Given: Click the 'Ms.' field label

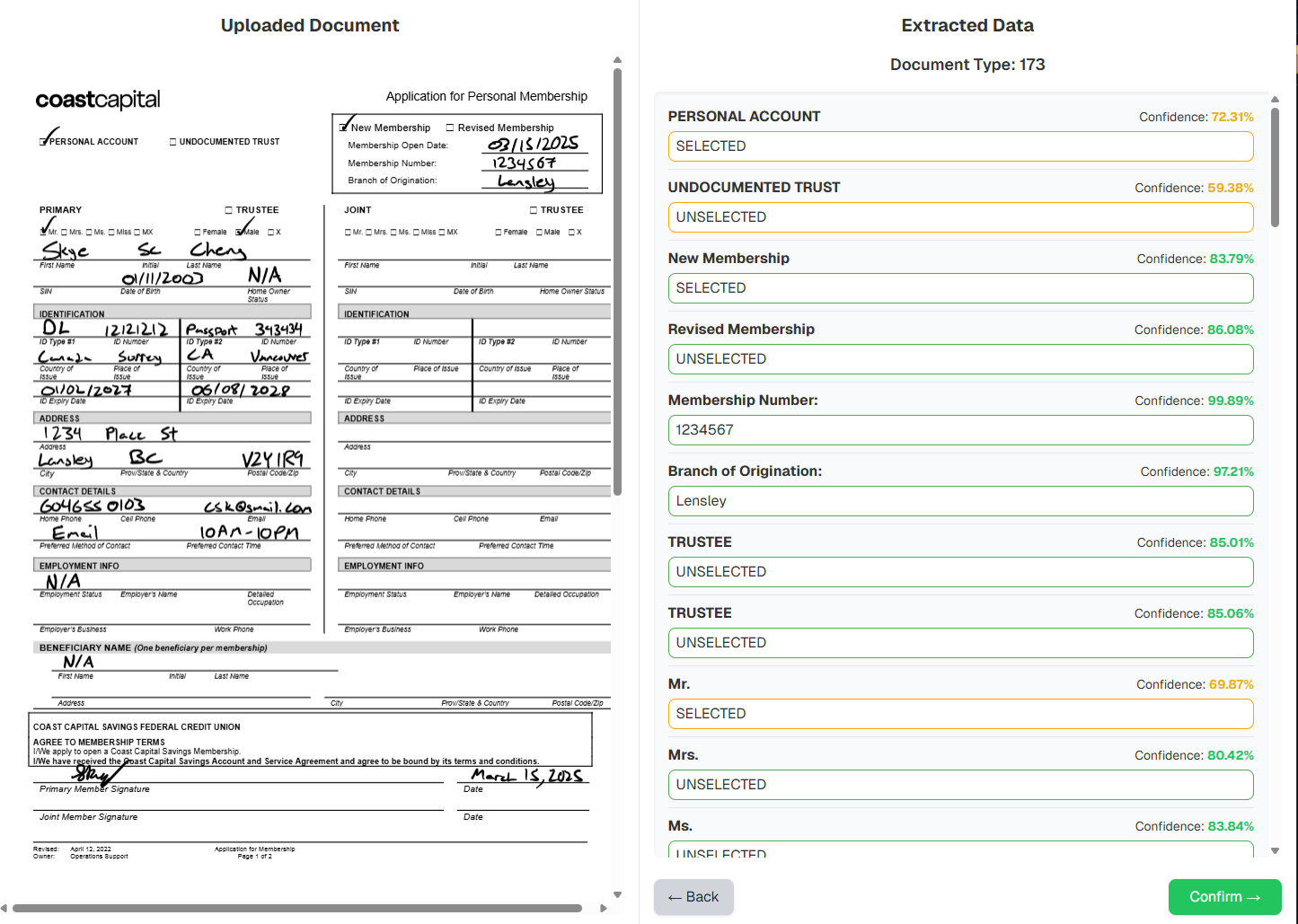Looking at the screenshot, I should 680,826.
